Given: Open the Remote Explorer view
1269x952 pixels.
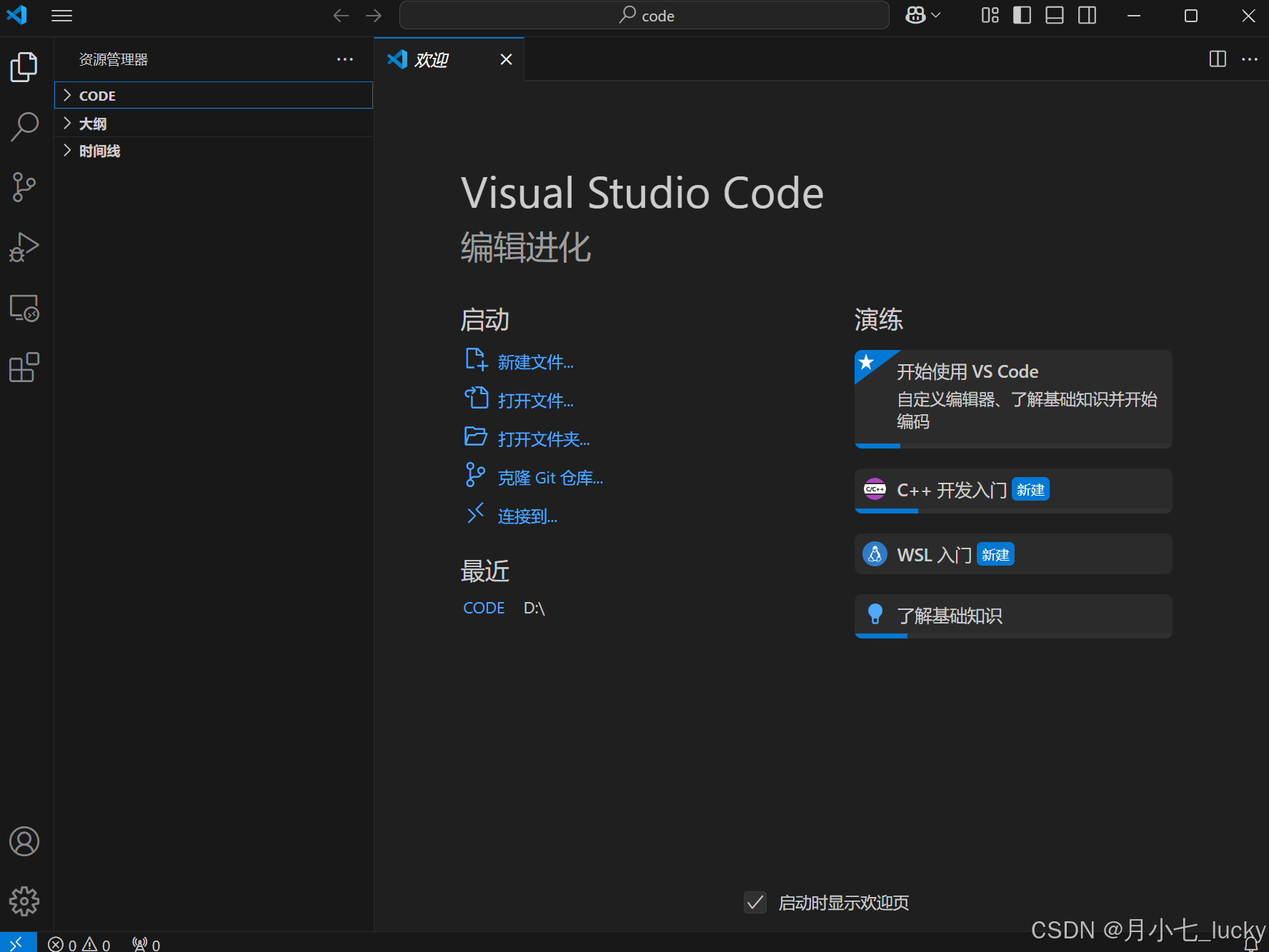Looking at the screenshot, I should coord(24,308).
